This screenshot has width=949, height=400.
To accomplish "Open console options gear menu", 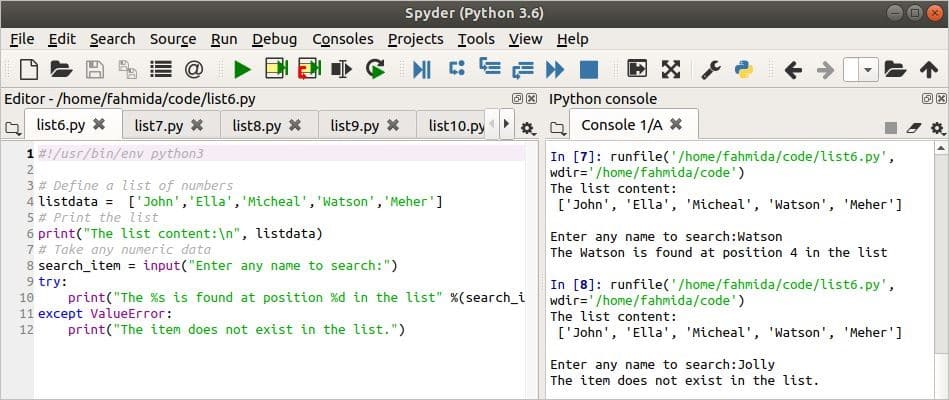I will (938, 128).
